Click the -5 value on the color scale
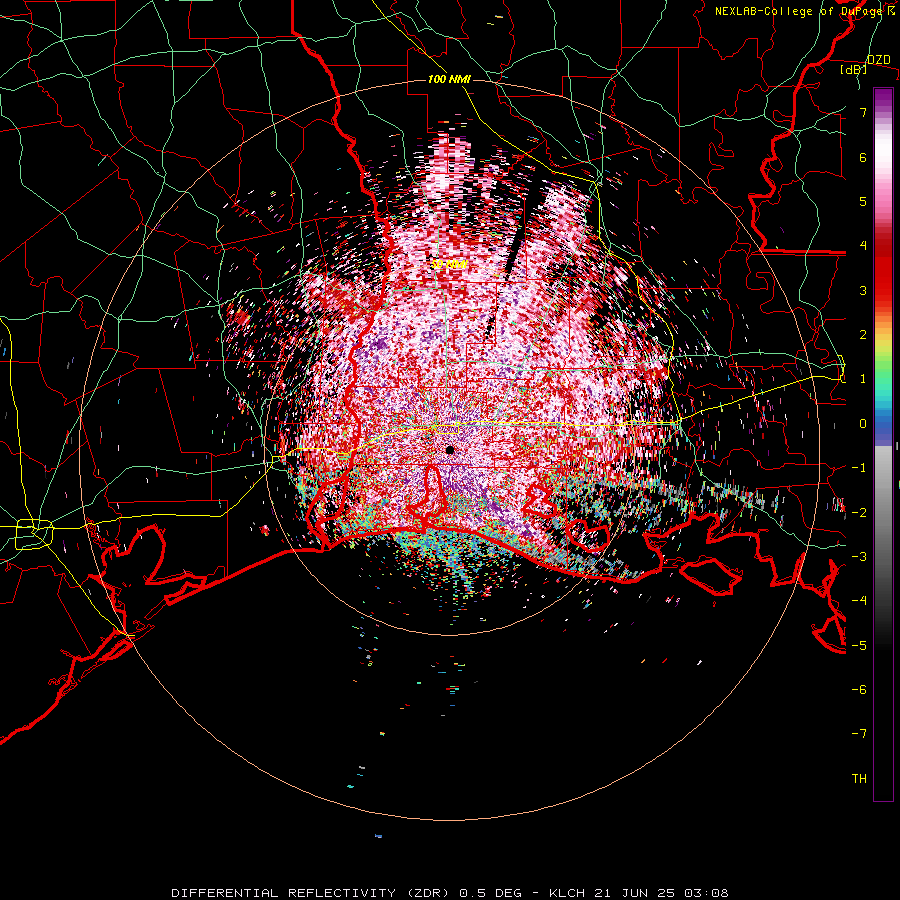 tap(859, 645)
